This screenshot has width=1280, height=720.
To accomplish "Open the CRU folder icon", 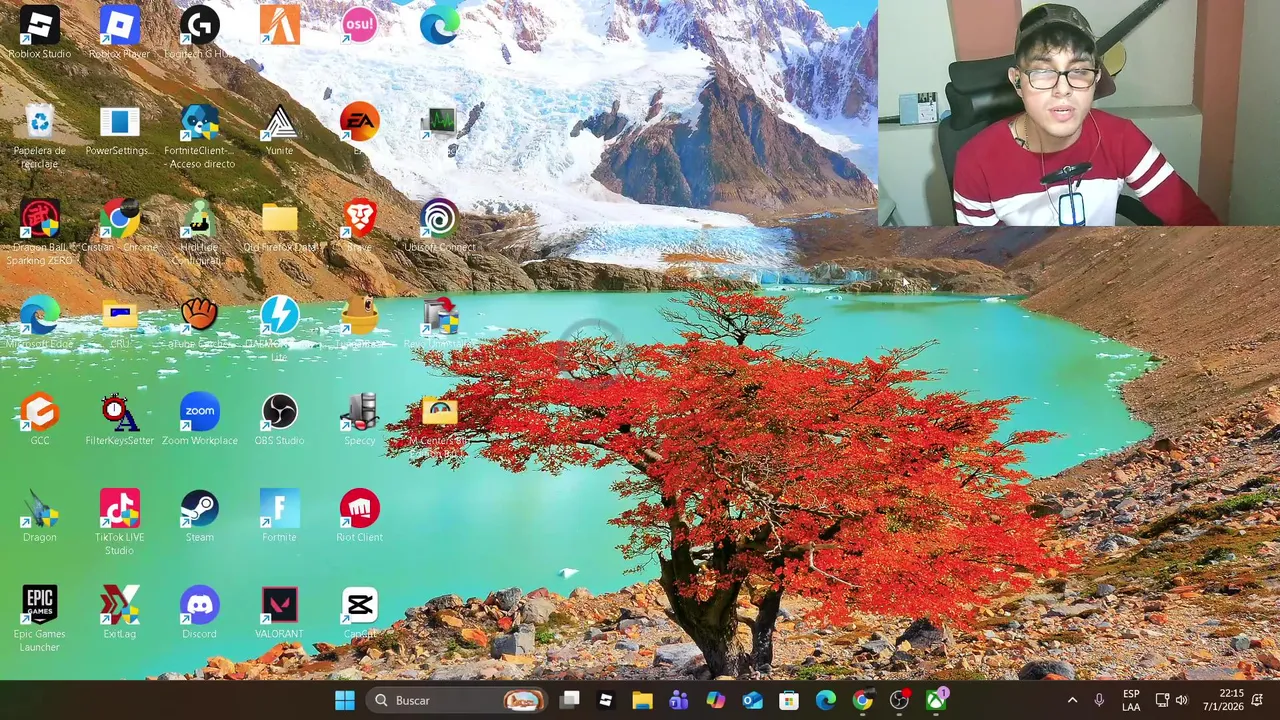I will (x=119, y=316).
